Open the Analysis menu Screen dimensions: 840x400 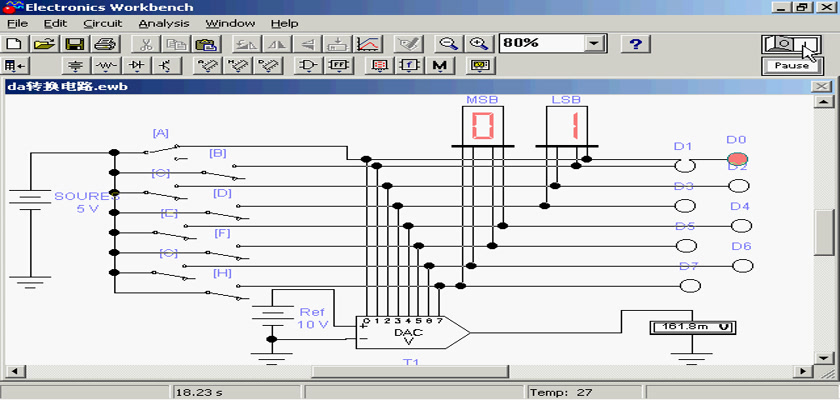(x=164, y=24)
